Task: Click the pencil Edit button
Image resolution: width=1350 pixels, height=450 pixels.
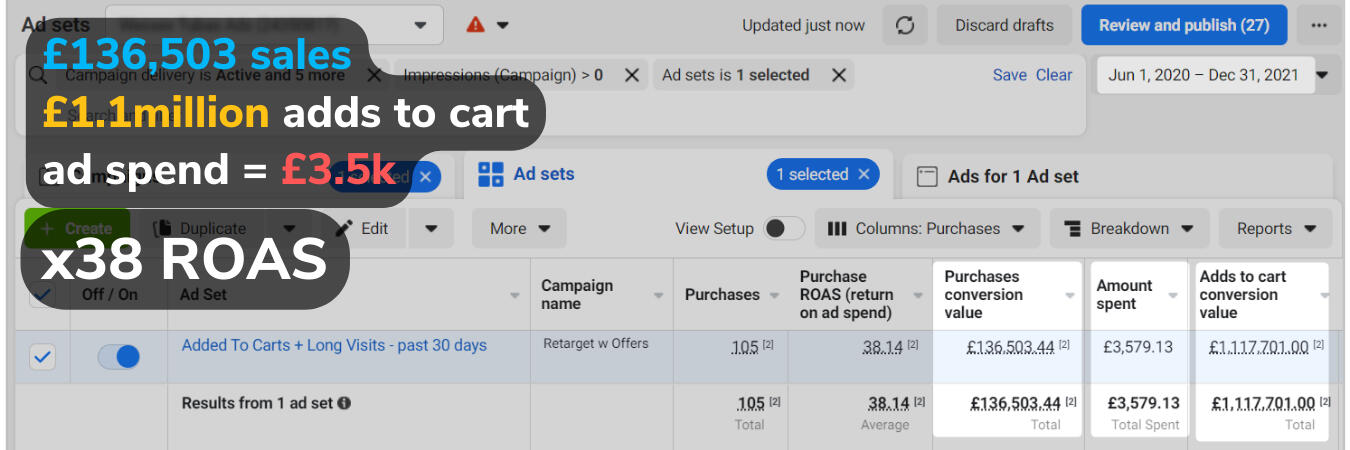Action: 363,228
